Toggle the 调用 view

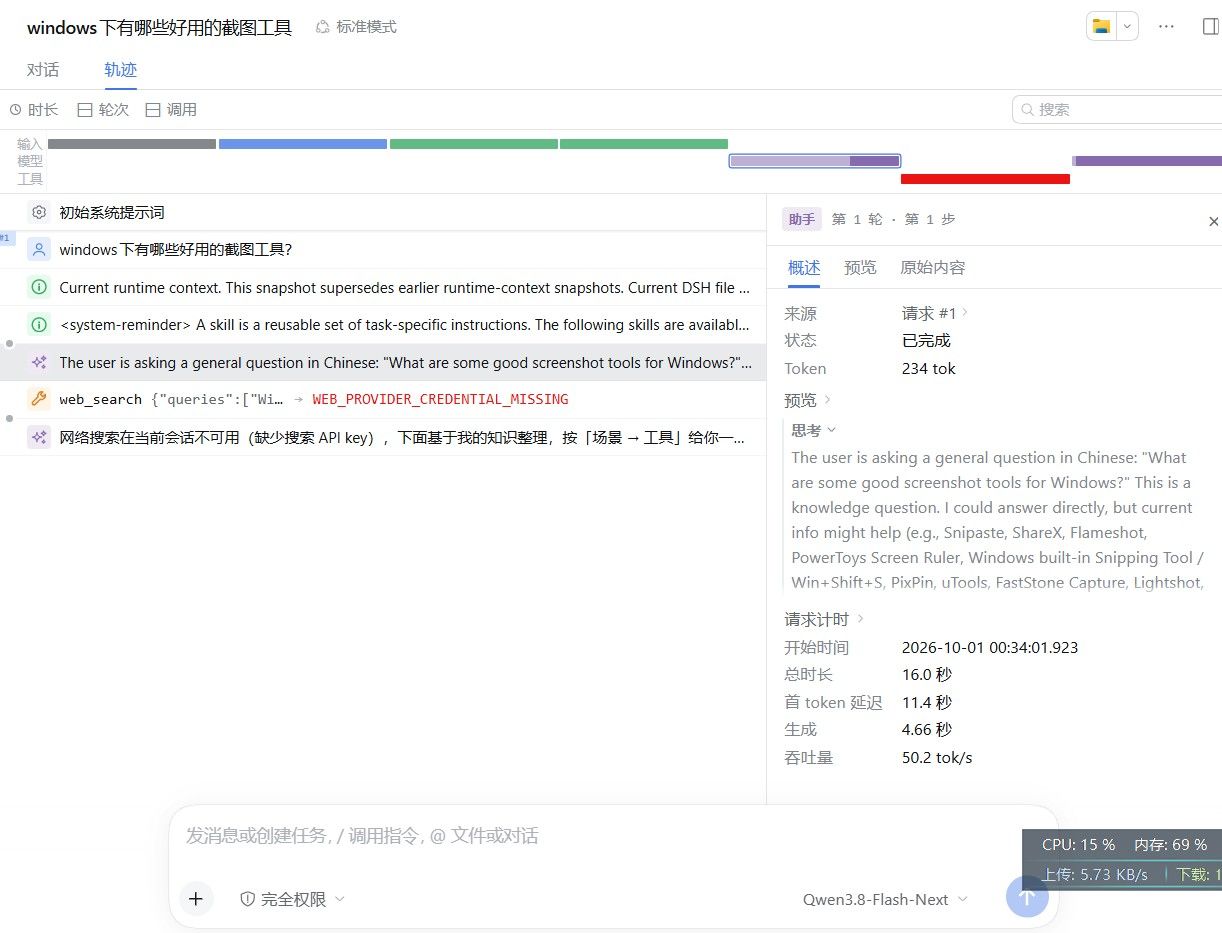point(171,110)
